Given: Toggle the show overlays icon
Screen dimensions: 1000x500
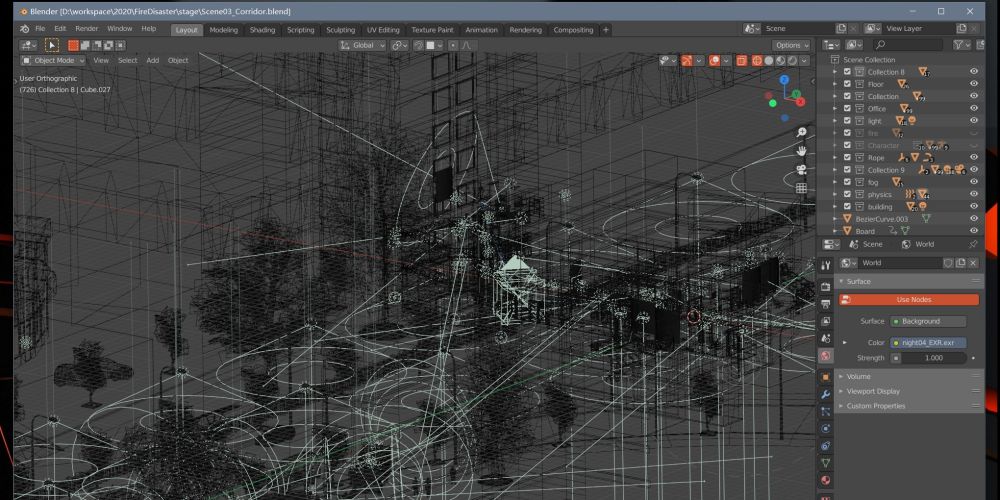Looking at the screenshot, I should (715, 61).
